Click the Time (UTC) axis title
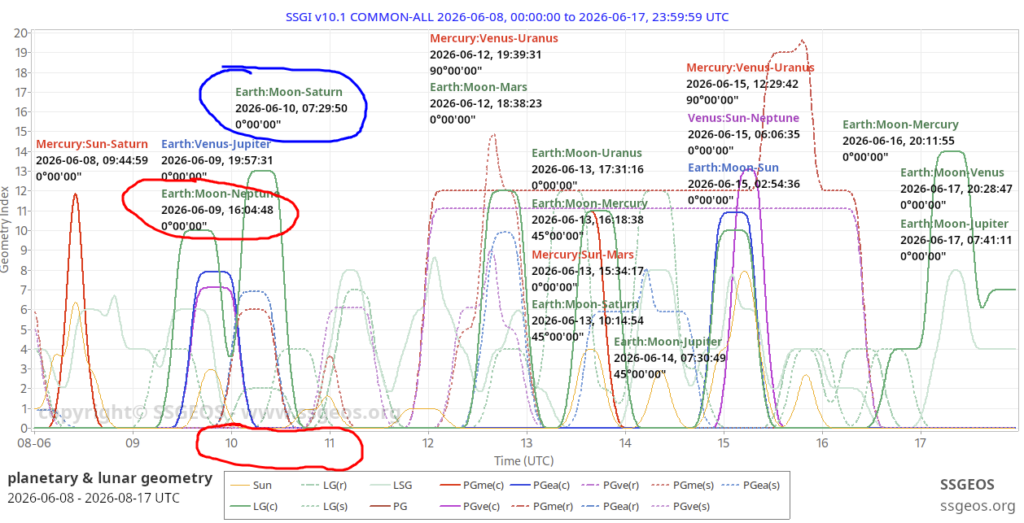 (525, 461)
